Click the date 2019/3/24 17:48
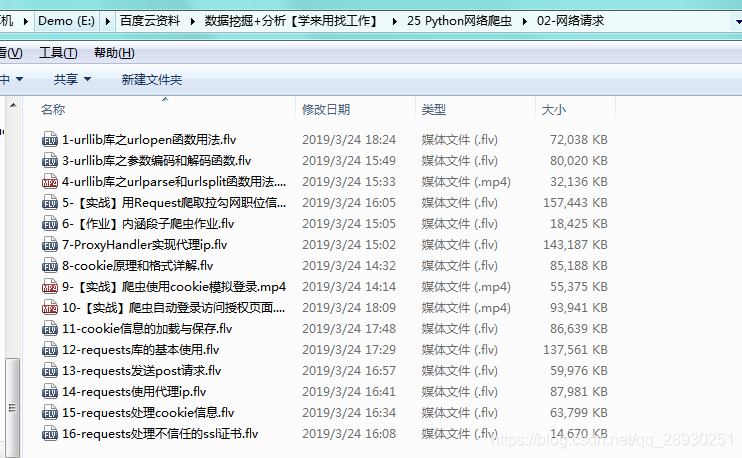 [349, 328]
